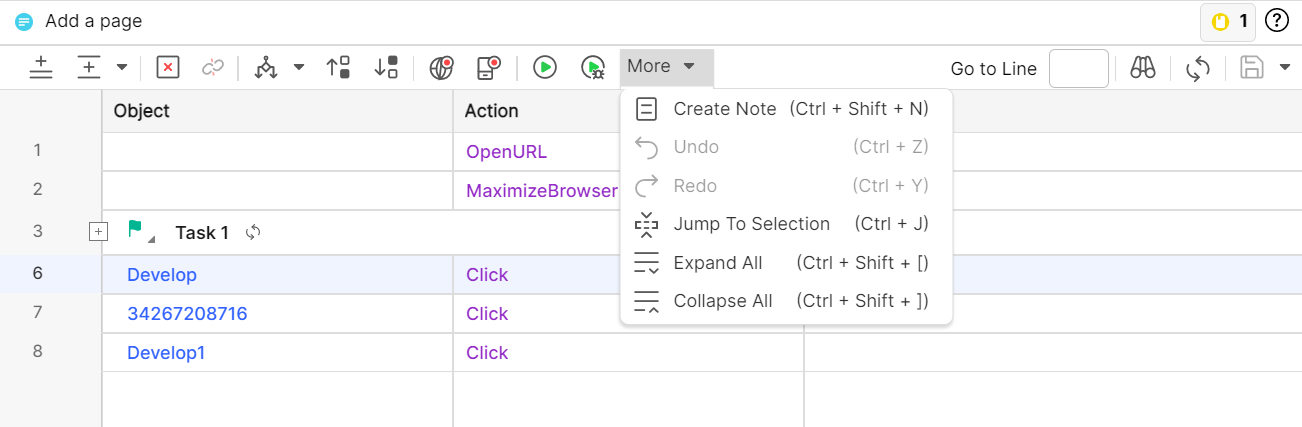The height and width of the screenshot is (427, 1302).
Task: Click the red X delete line icon
Action: tap(168, 67)
